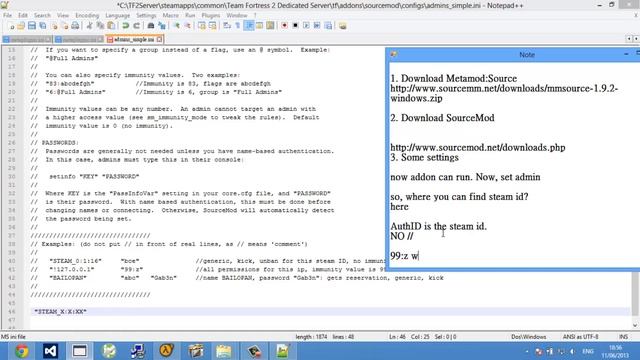
Task: Save the current file via the Save icon
Action: click(32, 26)
